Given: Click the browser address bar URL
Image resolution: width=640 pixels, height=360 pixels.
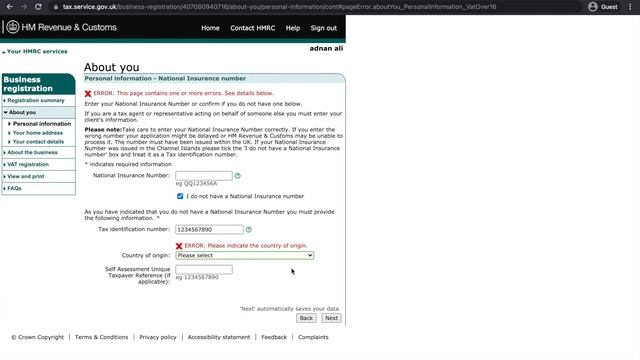Looking at the screenshot, I should pyautogui.click(x=279, y=7).
